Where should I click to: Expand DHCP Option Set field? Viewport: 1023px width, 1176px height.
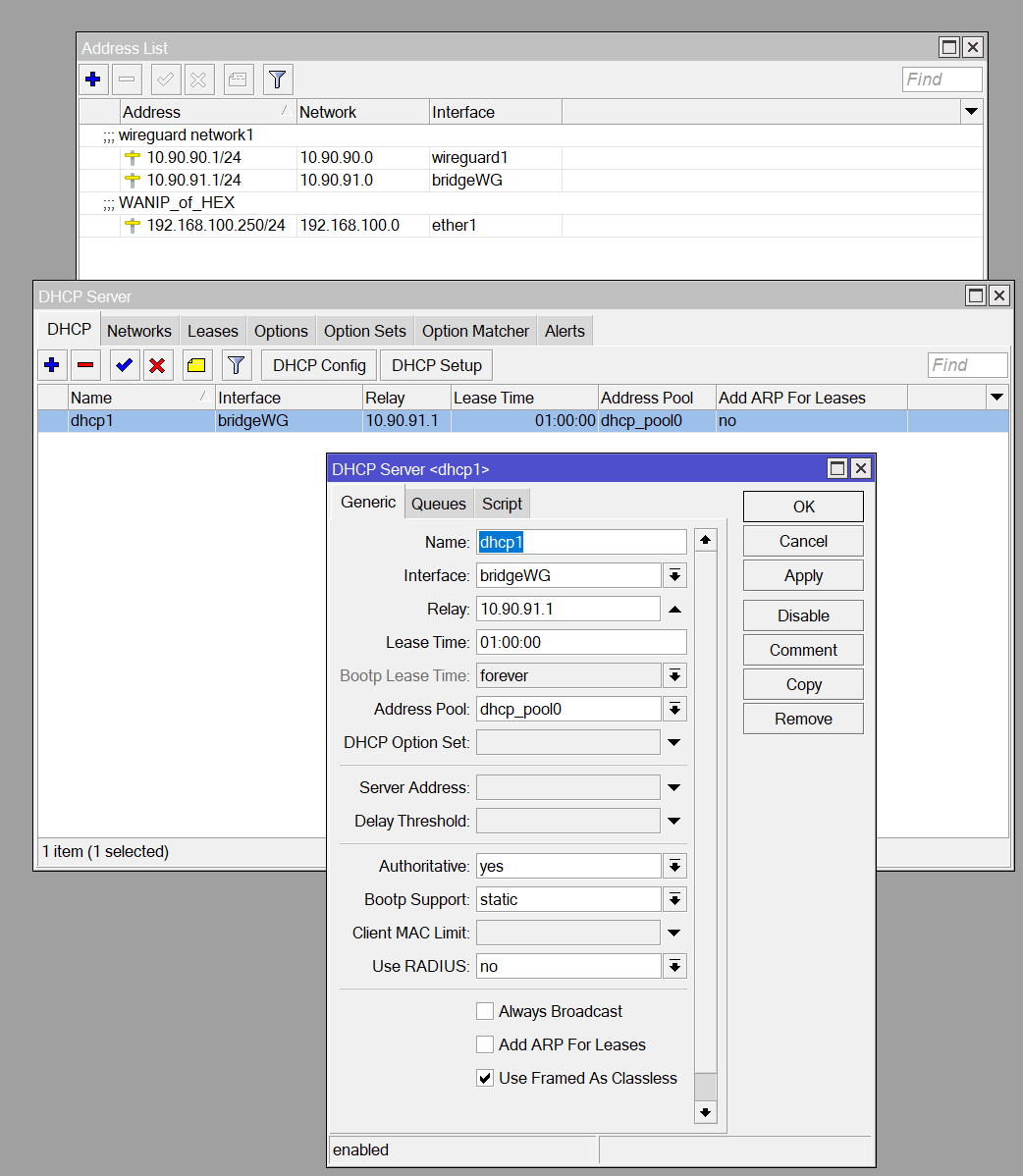click(674, 742)
